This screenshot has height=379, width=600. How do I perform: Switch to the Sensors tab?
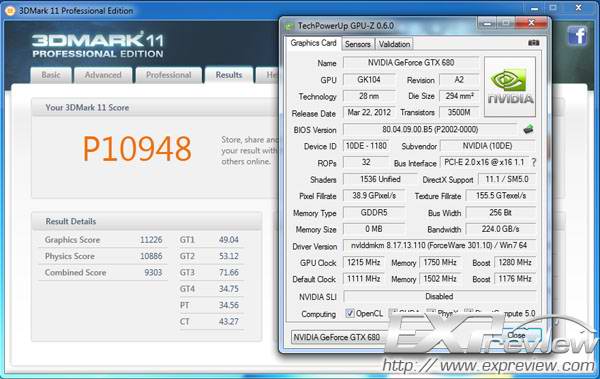357,44
